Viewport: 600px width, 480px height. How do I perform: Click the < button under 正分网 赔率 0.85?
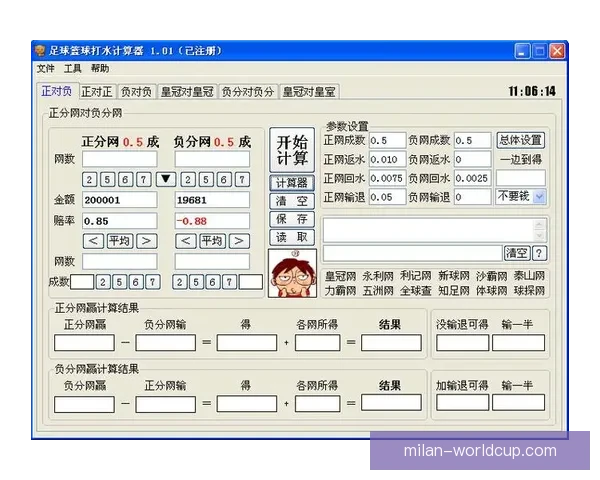click(x=93, y=241)
